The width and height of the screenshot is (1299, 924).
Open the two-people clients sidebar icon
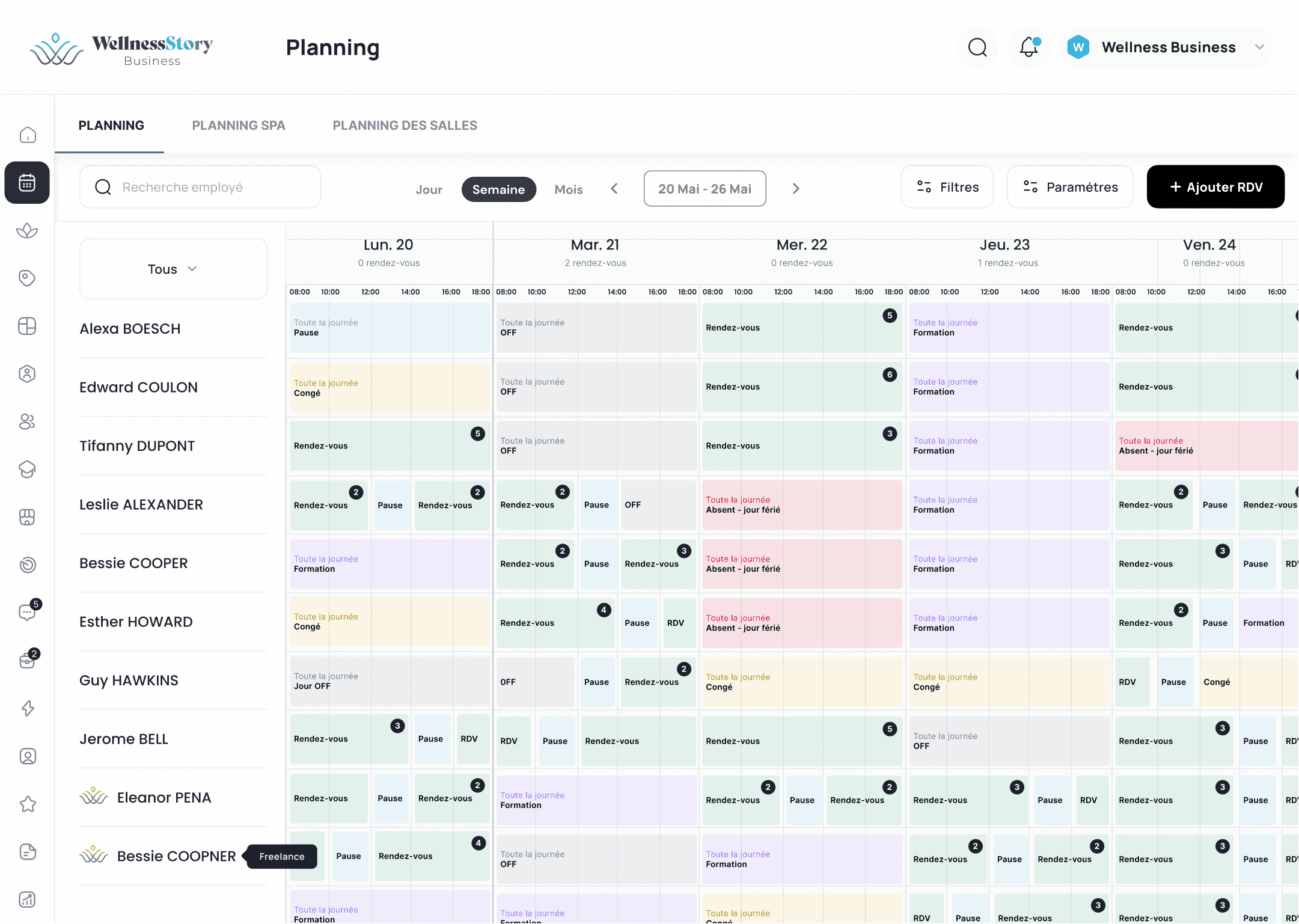tap(27, 421)
